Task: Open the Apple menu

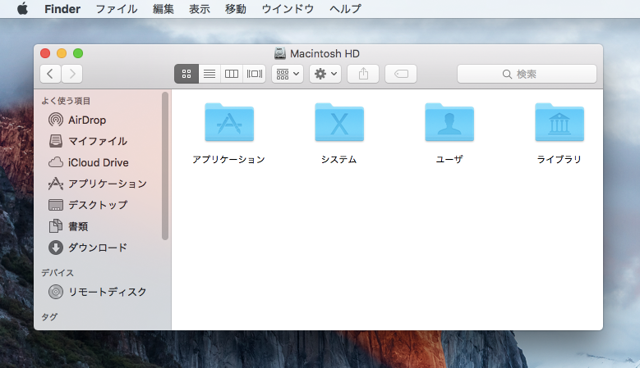Action: (22, 9)
